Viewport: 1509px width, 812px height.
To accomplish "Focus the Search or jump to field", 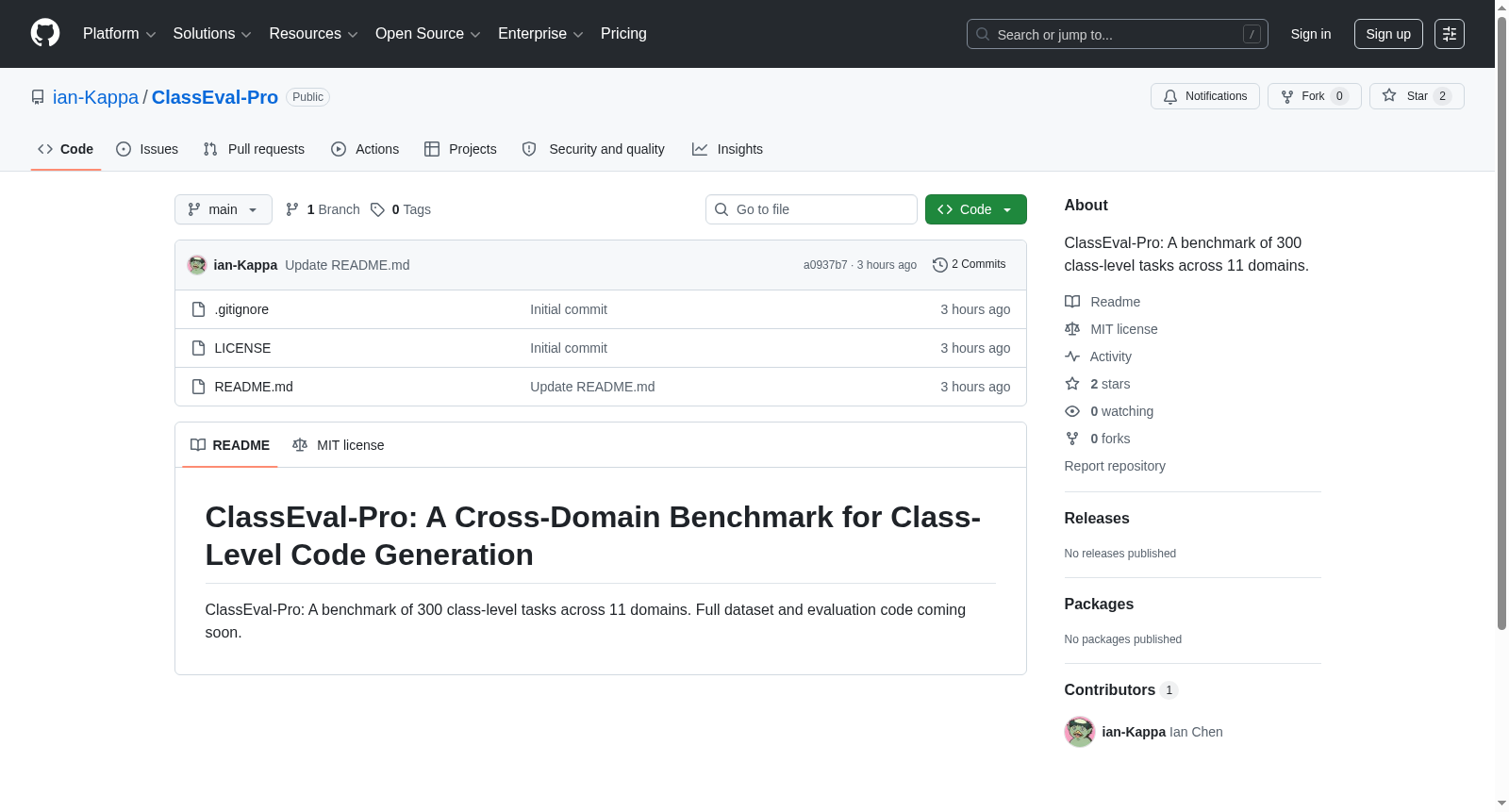I will (x=1117, y=34).
